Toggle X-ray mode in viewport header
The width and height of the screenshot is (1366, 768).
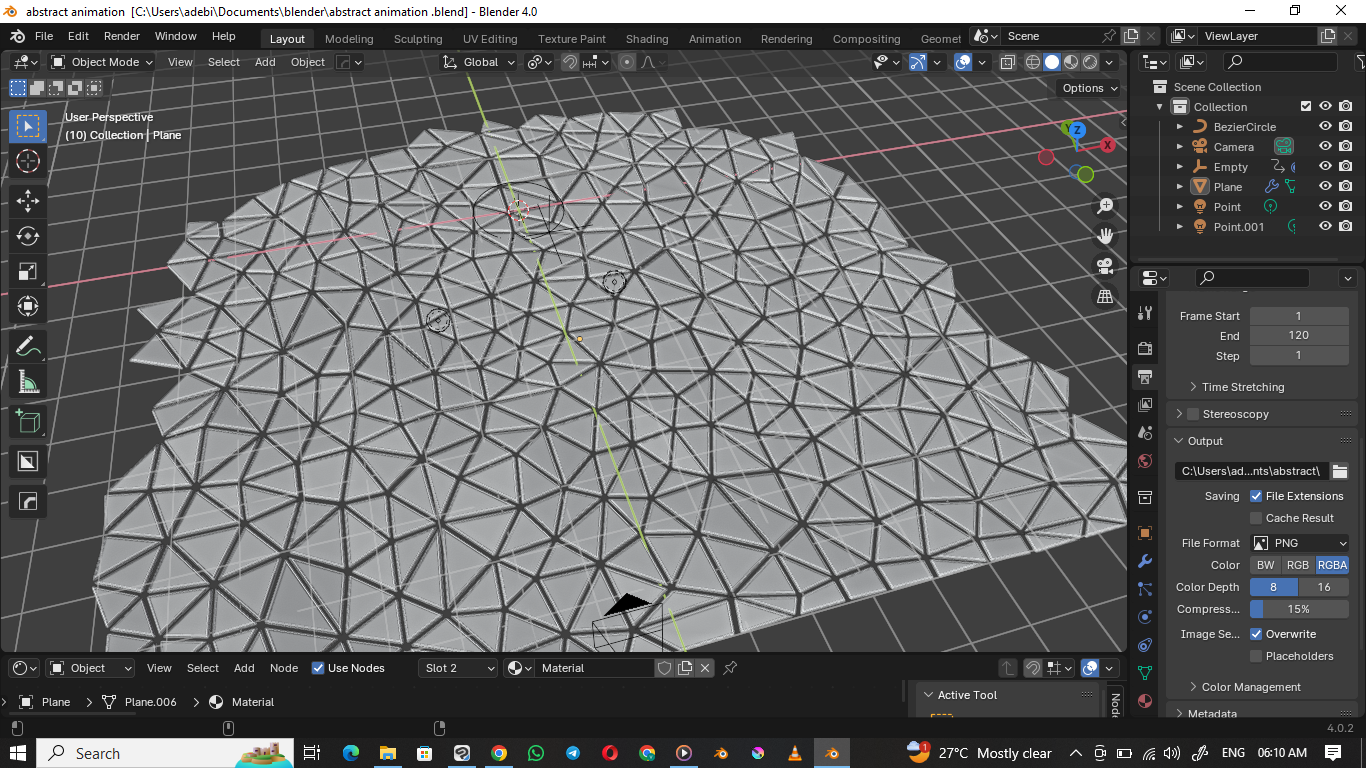[1007, 62]
